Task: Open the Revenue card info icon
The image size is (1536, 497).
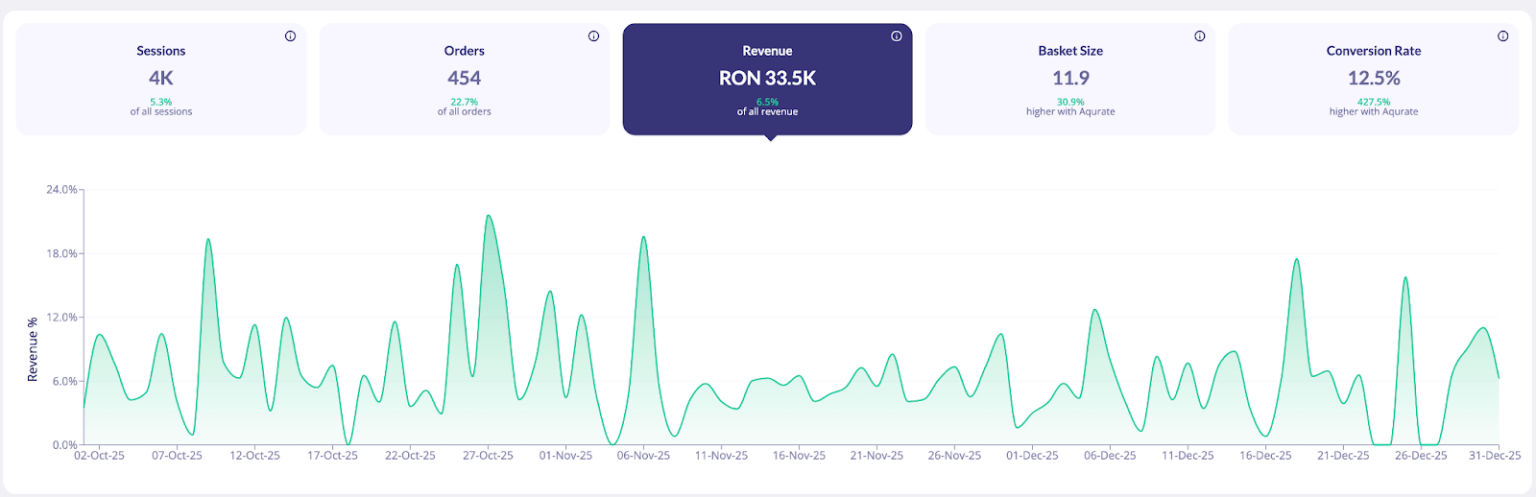Action: [896, 36]
